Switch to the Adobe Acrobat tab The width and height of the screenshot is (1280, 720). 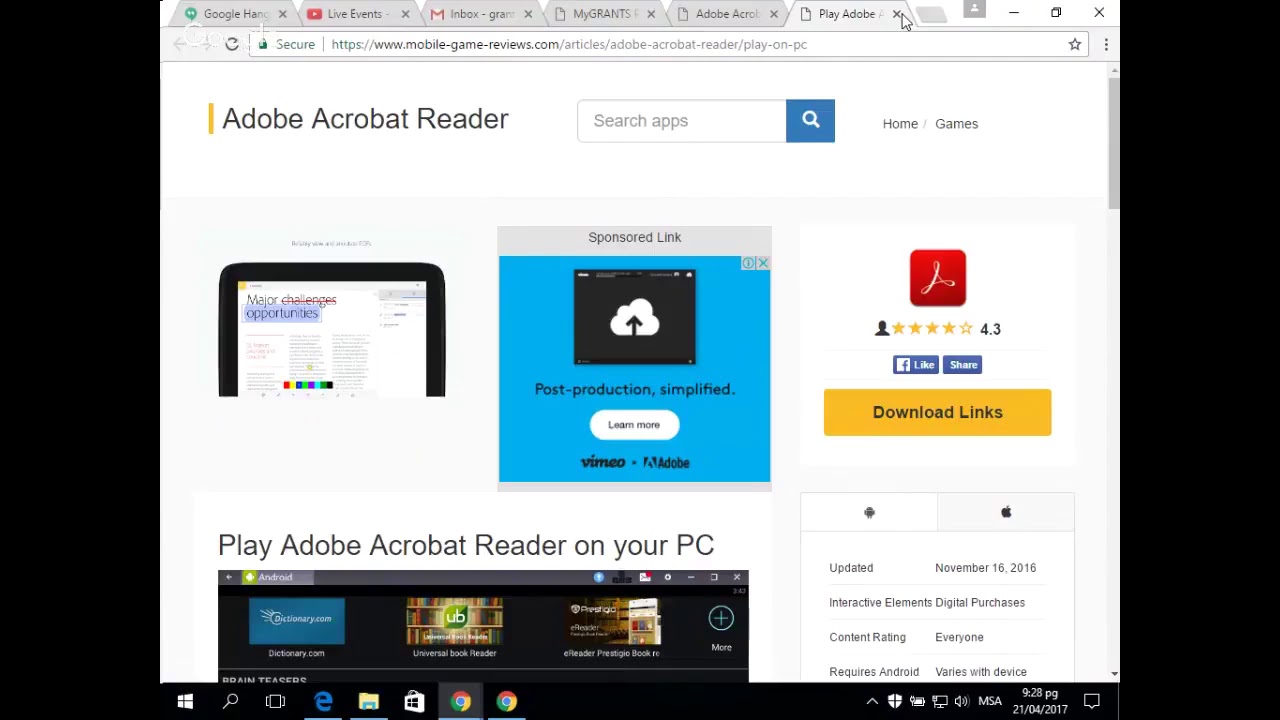click(x=726, y=14)
